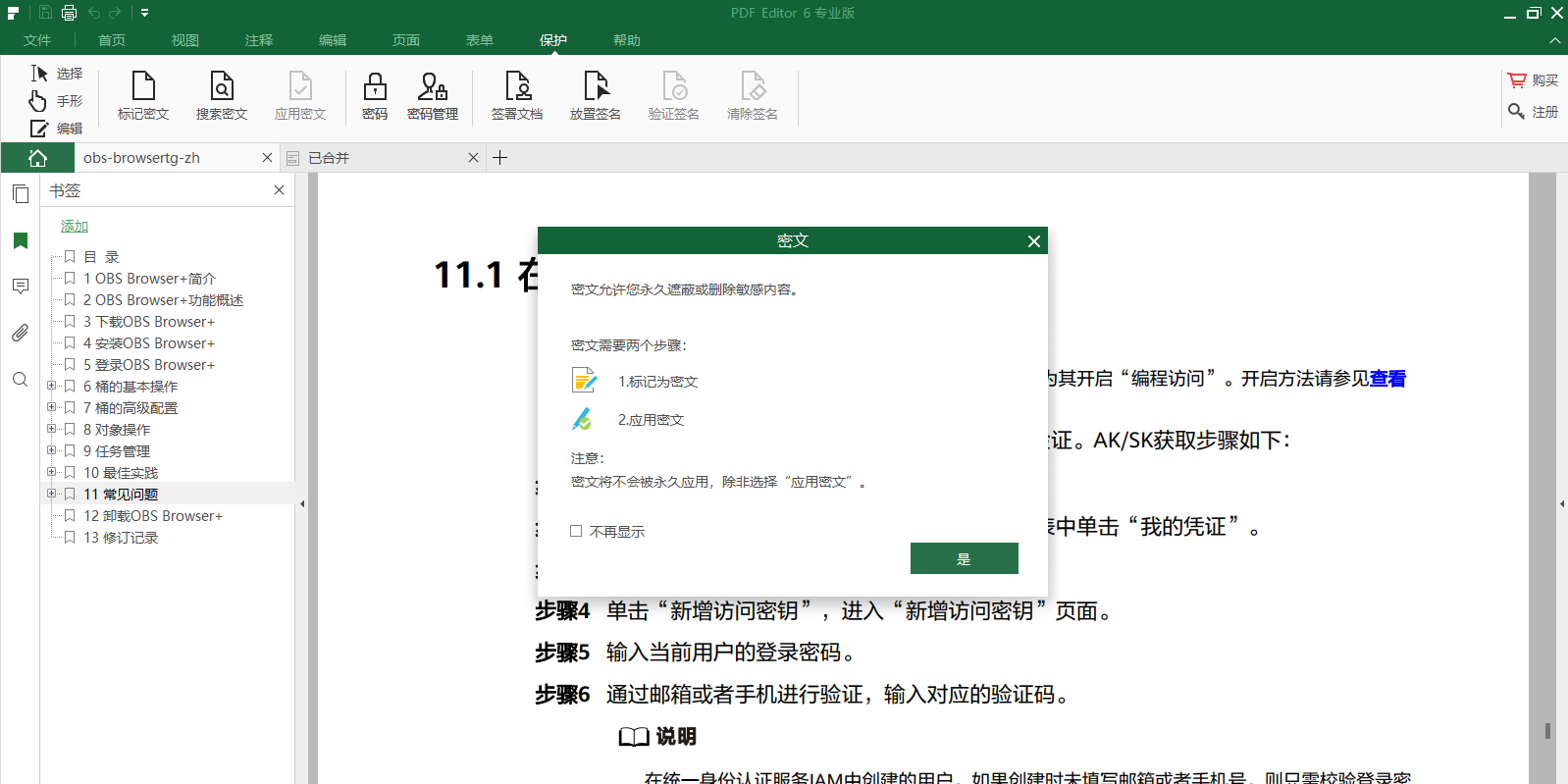1568x784 pixels.
Task: Open quick access toolbar dropdown
Action: [x=144, y=13]
